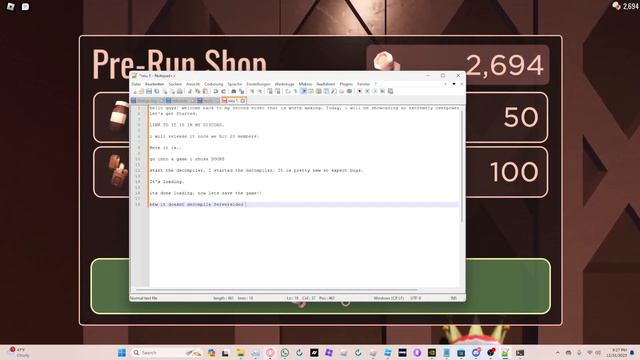Click the Replace toolbar icon
Screen dimensions: 640x360
[242, 91]
